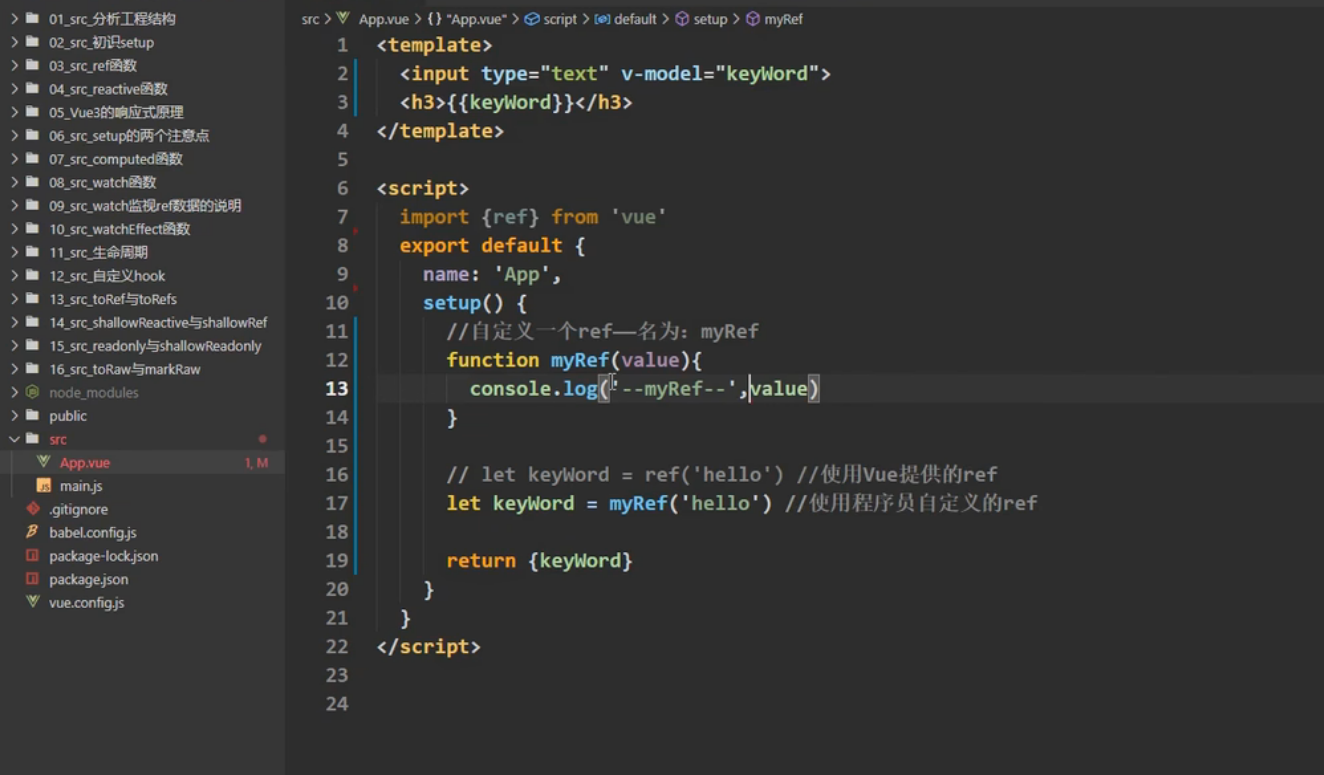Click "App.vue" braces breadcrumb segment
The width and height of the screenshot is (1324, 775).
pyautogui.click(x=466, y=19)
